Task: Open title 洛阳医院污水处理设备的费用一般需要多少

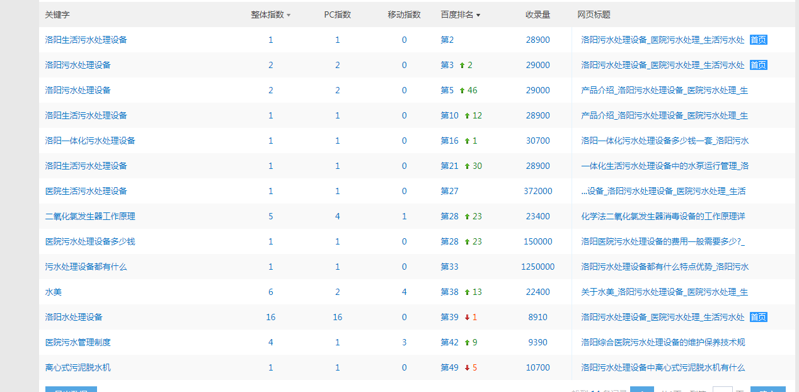Action: click(663, 242)
